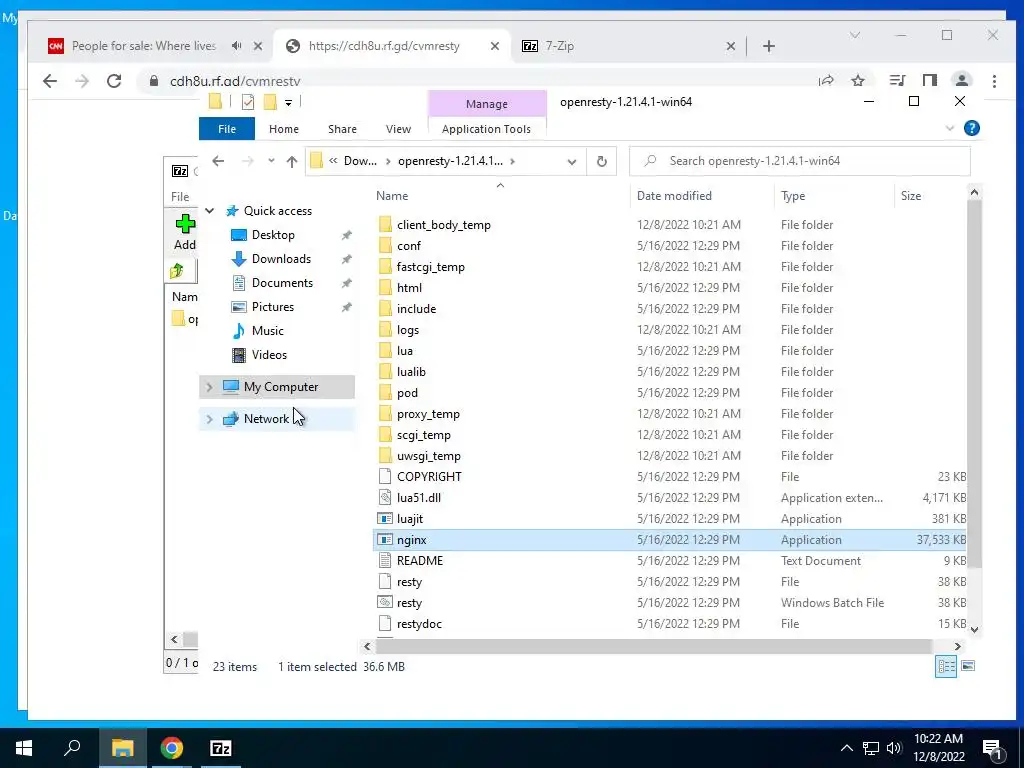1024x768 pixels.
Task: Open the Explorer File menu
Action: (227, 129)
